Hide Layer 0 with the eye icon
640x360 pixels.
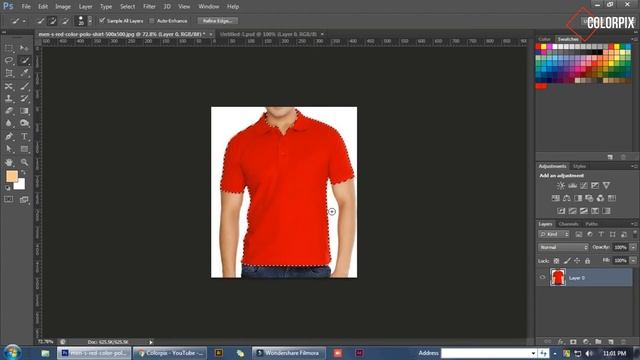coord(542,278)
